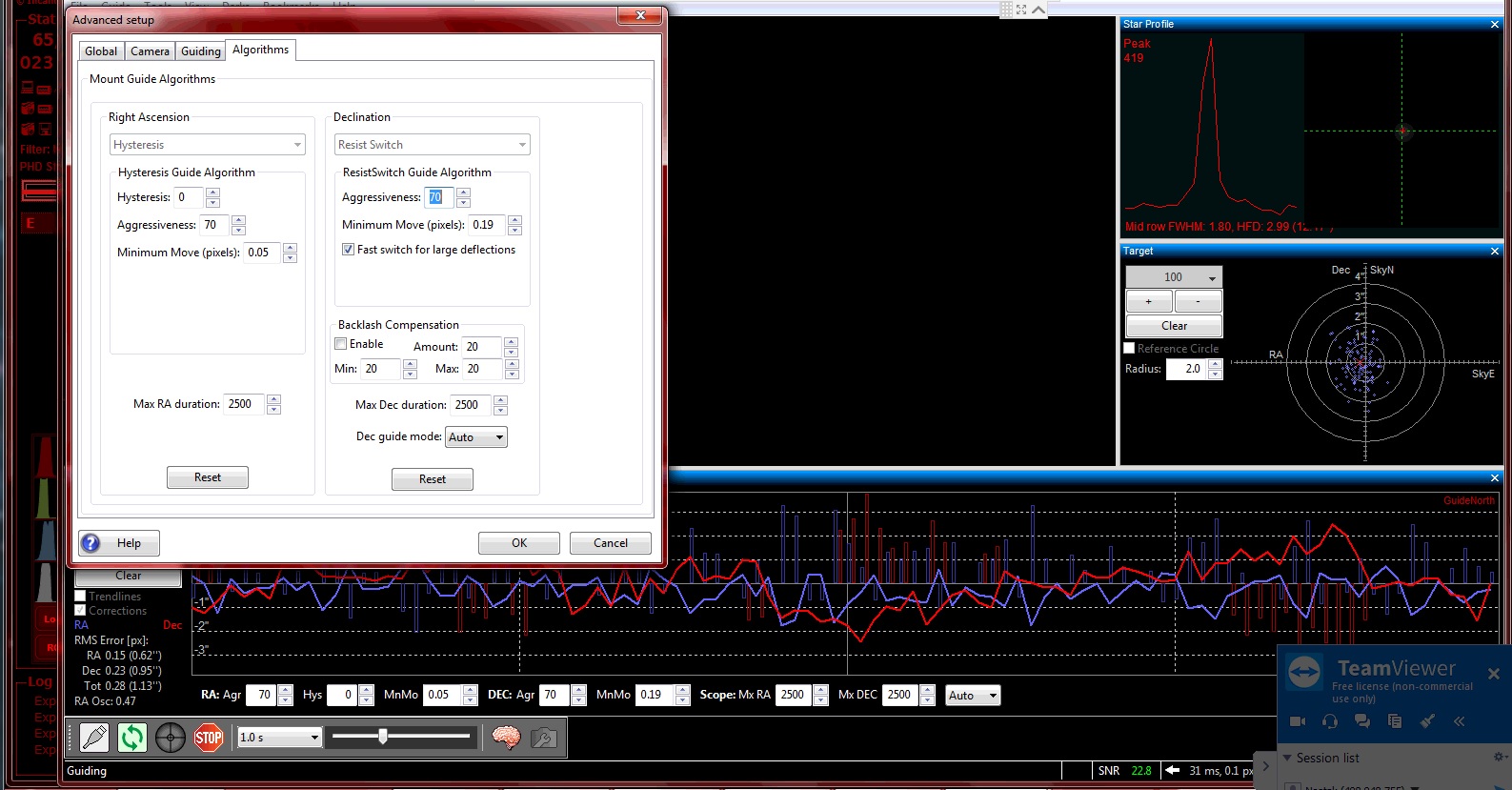Click Clear in the Target panel

1174,326
